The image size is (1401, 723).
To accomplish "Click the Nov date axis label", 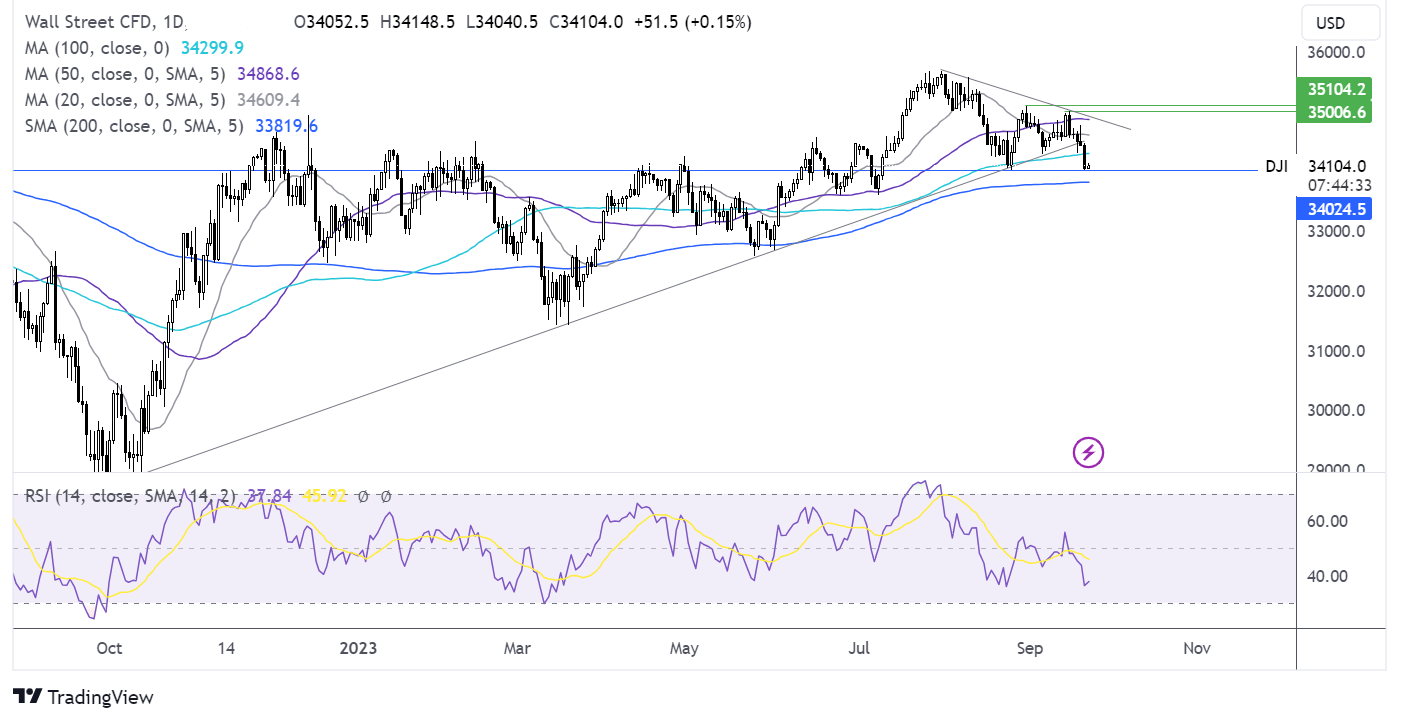I will click(x=1196, y=648).
